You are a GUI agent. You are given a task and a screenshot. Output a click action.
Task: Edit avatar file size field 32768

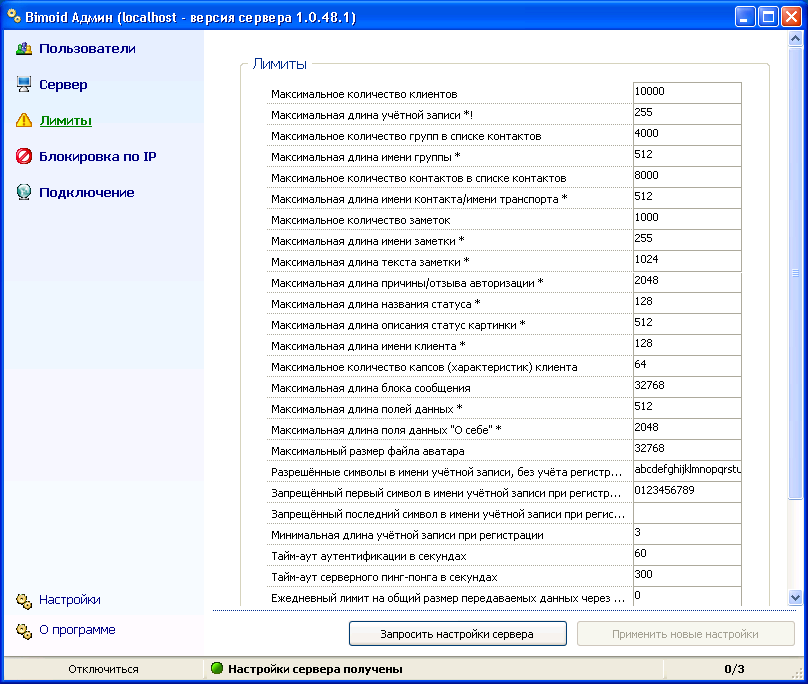[x=687, y=450]
